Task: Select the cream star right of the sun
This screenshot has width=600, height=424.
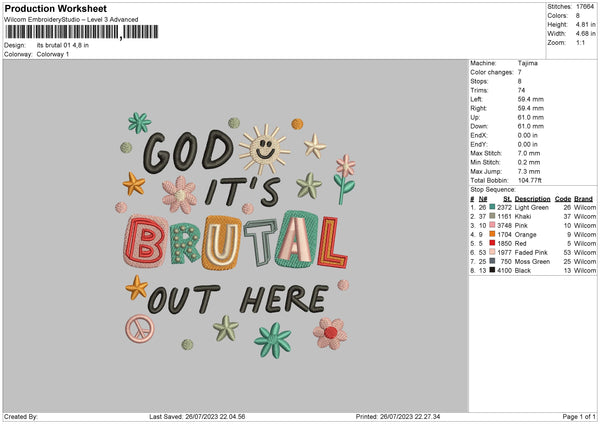Action: (315, 147)
